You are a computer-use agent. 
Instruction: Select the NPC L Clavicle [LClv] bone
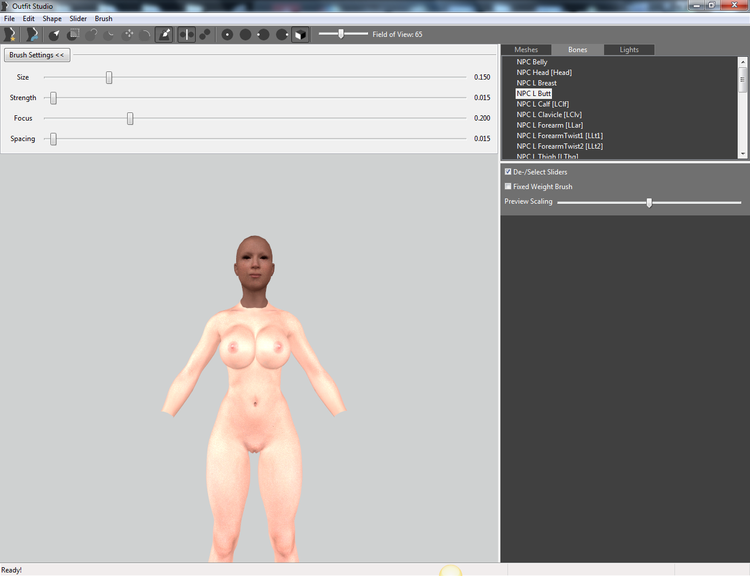click(x=549, y=115)
